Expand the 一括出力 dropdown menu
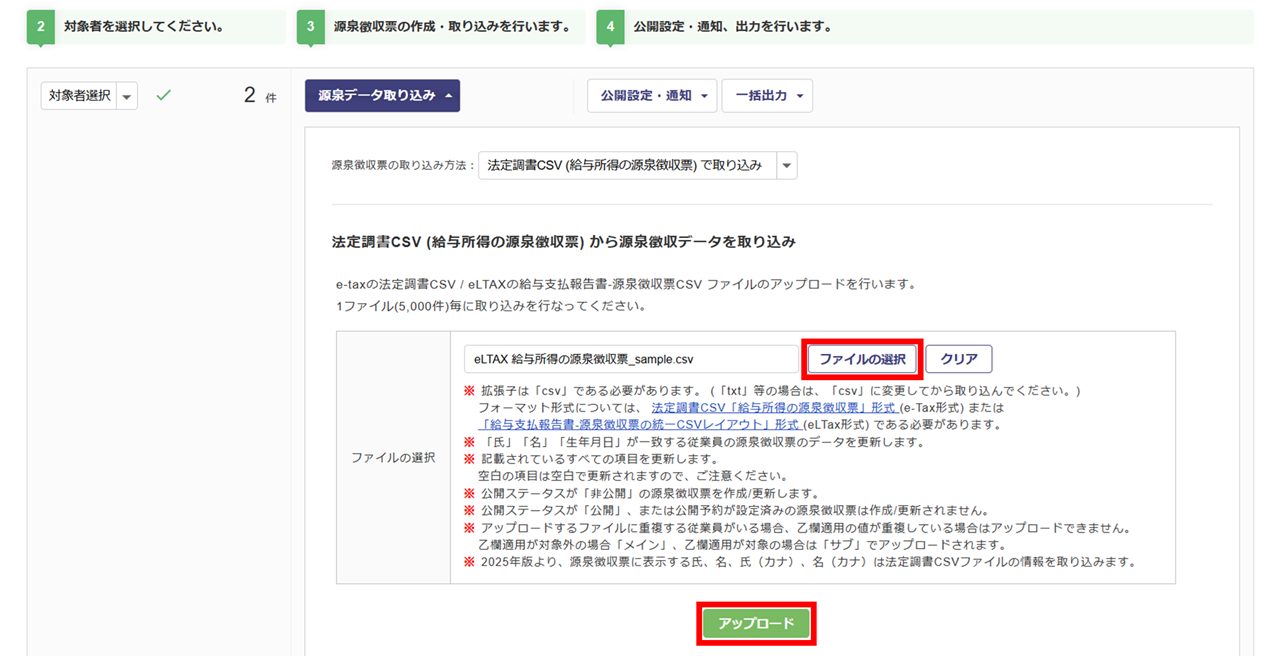 [x=767, y=96]
